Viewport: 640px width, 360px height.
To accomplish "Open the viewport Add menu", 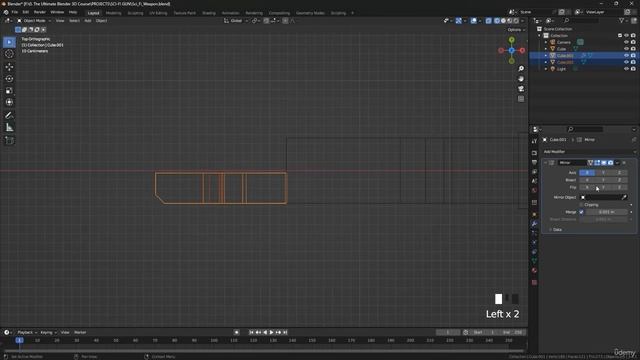I will [x=88, y=20].
